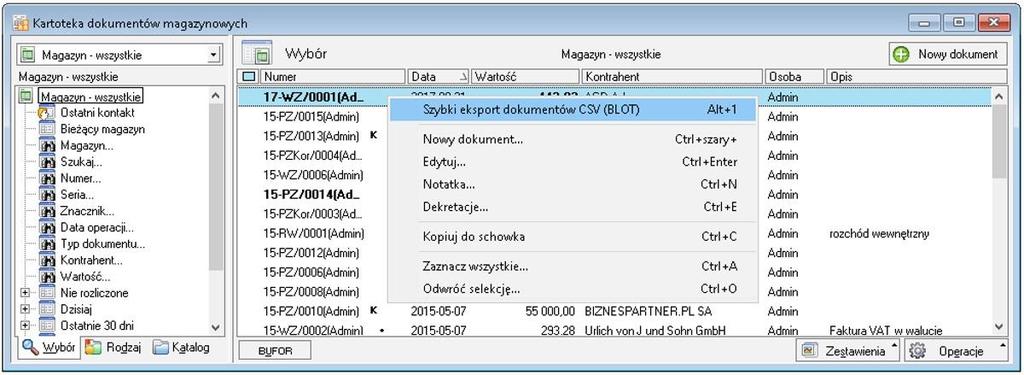The height and width of the screenshot is (375, 1024).
Task: Choose Notatka... in context menu
Action: pos(573,184)
